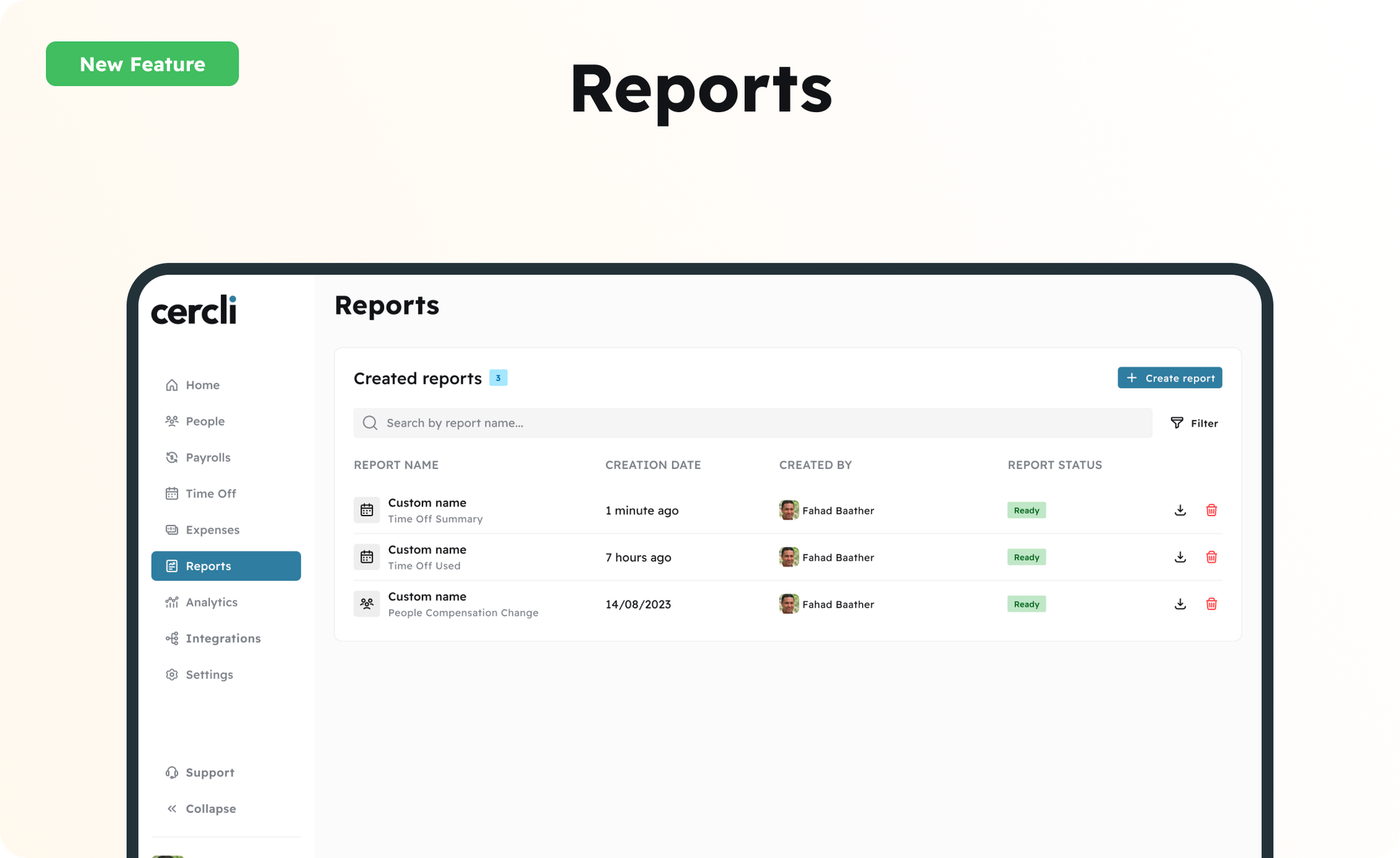Go to the People section
Image resolution: width=1400 pixels, height=858 pixels.
point(226,421)
